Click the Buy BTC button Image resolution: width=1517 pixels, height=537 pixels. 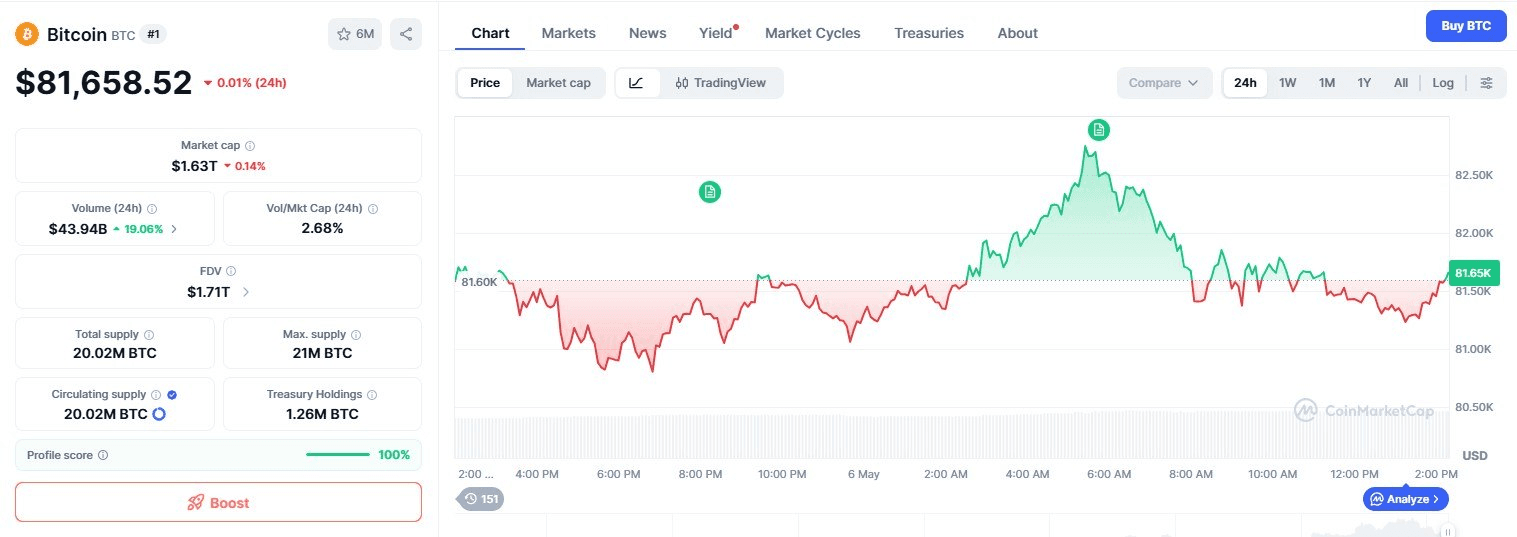[1466, 26]
